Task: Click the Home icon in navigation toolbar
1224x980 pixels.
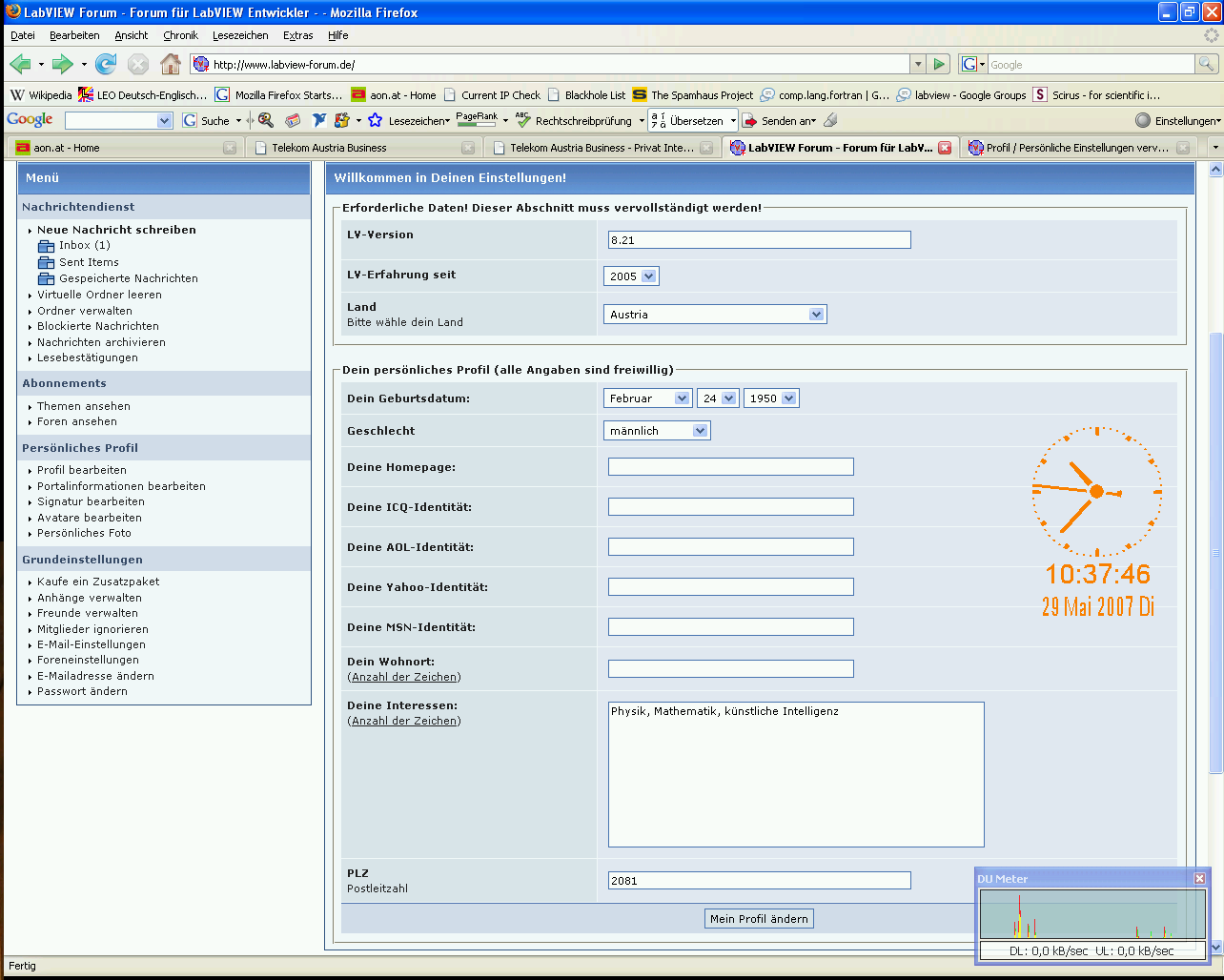Action: [x=170, y=65]
